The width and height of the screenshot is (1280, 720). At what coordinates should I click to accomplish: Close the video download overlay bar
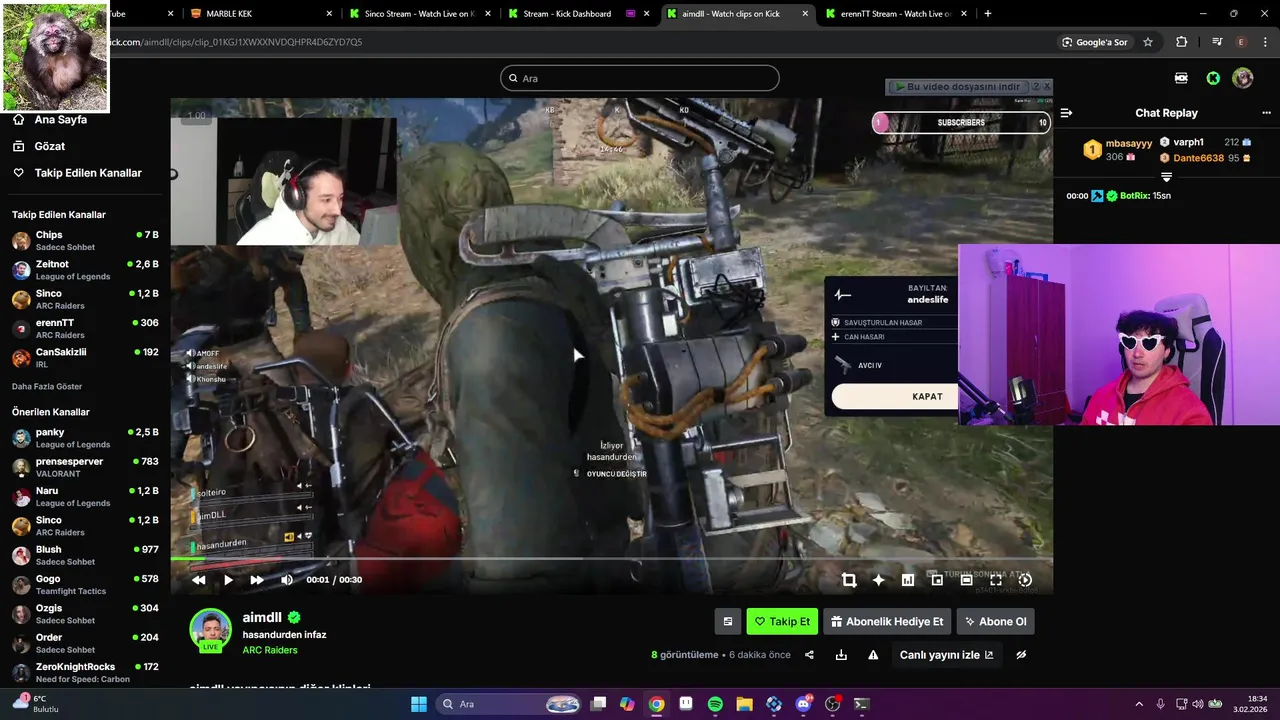1047,87
